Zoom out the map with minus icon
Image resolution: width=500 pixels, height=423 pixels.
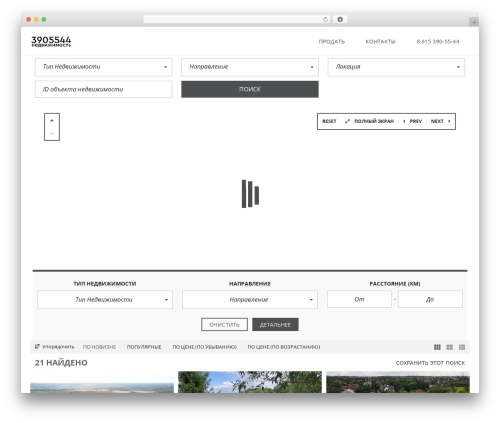click(52, 134)
